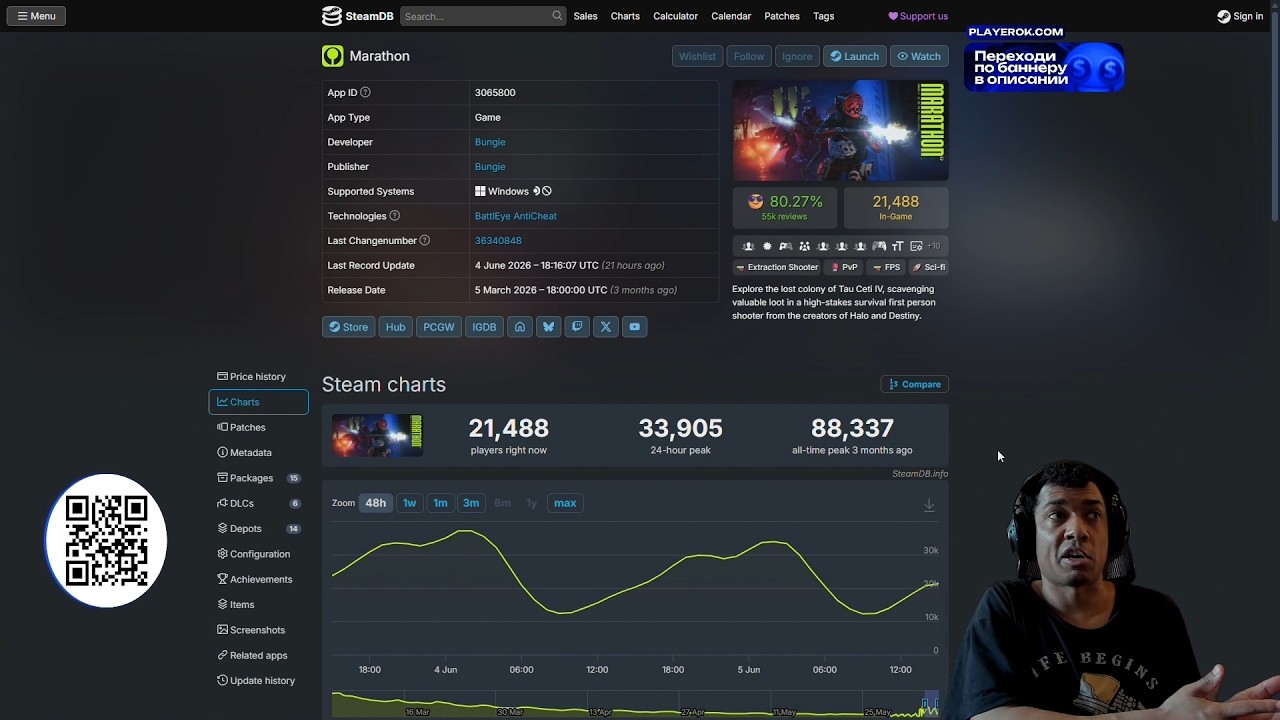Open Price history in sidebar
The width and height of the screenshot is (1280, 720).
pos(258,377)
